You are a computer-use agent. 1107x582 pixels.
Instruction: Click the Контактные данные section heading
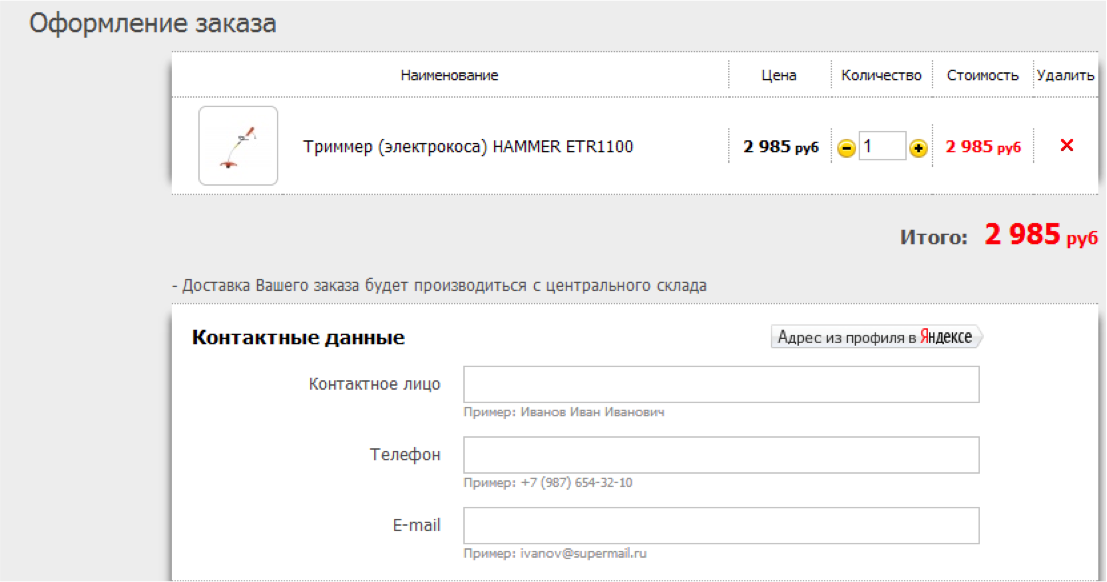pyautogui.click(x=298, y=338)
